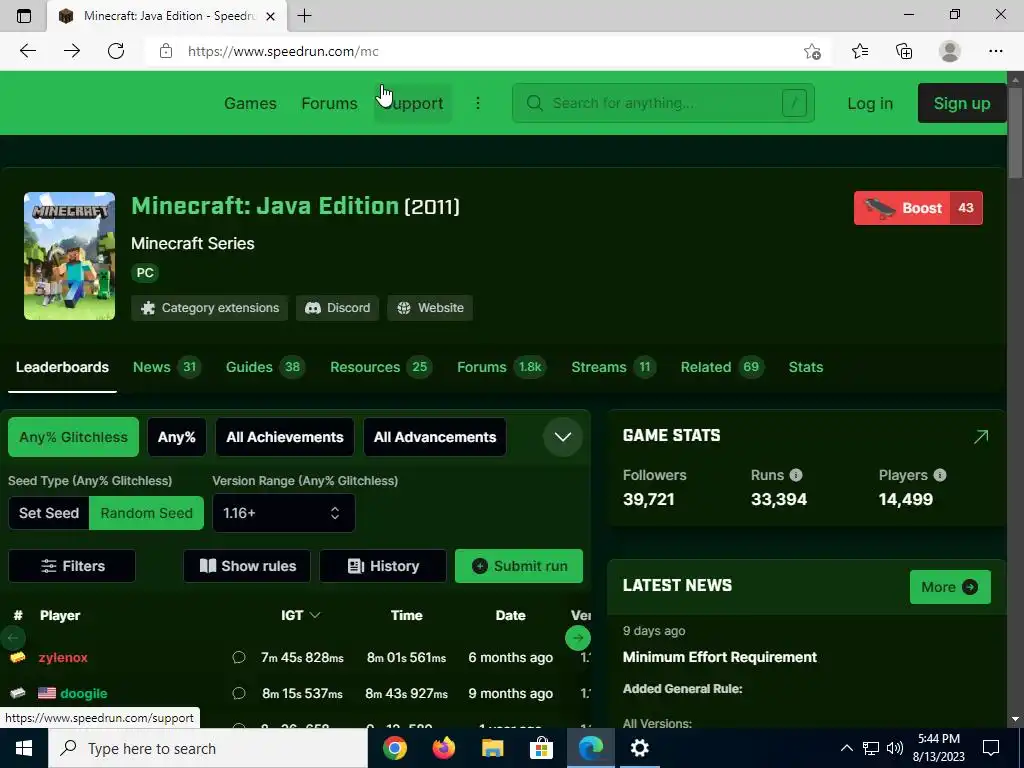Open the game's Website link

(430, 308)
